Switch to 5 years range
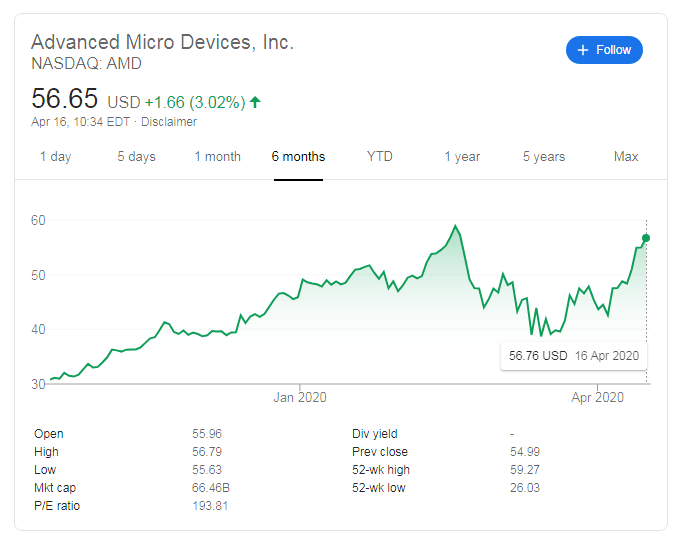 [x=543, y=157]
